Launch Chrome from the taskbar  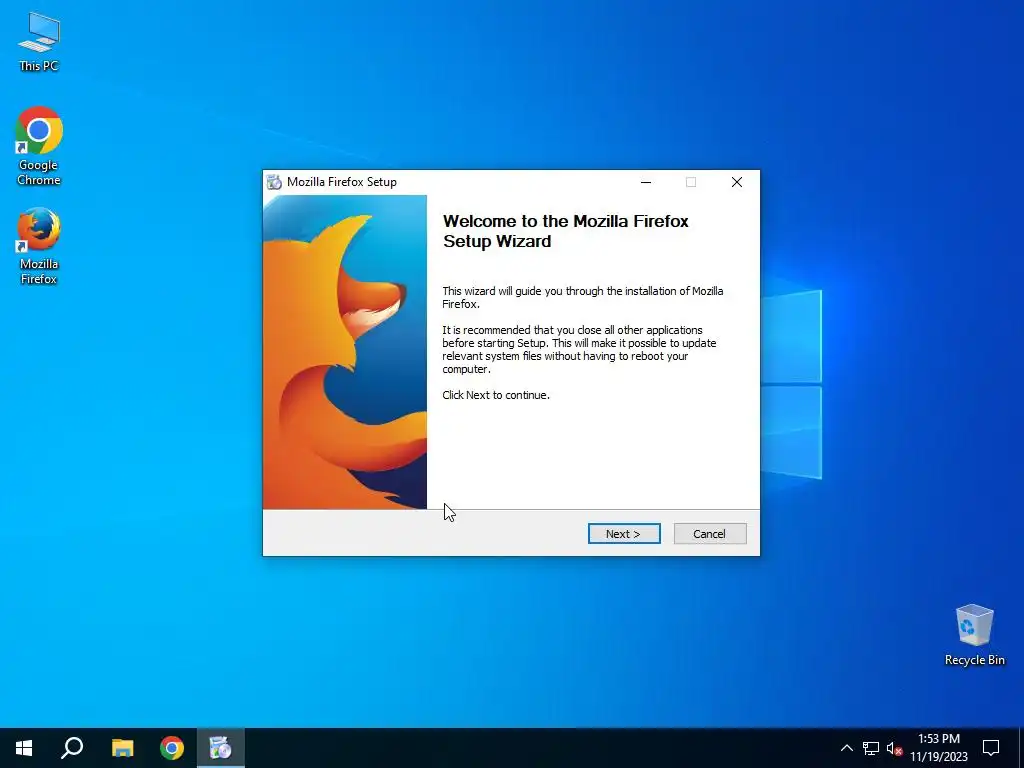coord(172,748)
